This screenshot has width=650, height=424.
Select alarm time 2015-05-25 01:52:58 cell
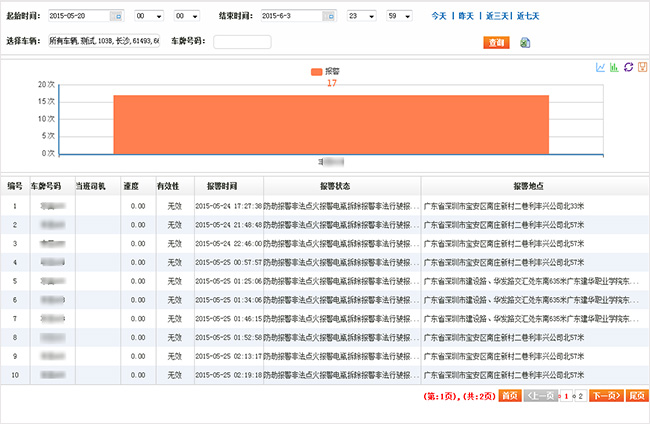(228, 337)
